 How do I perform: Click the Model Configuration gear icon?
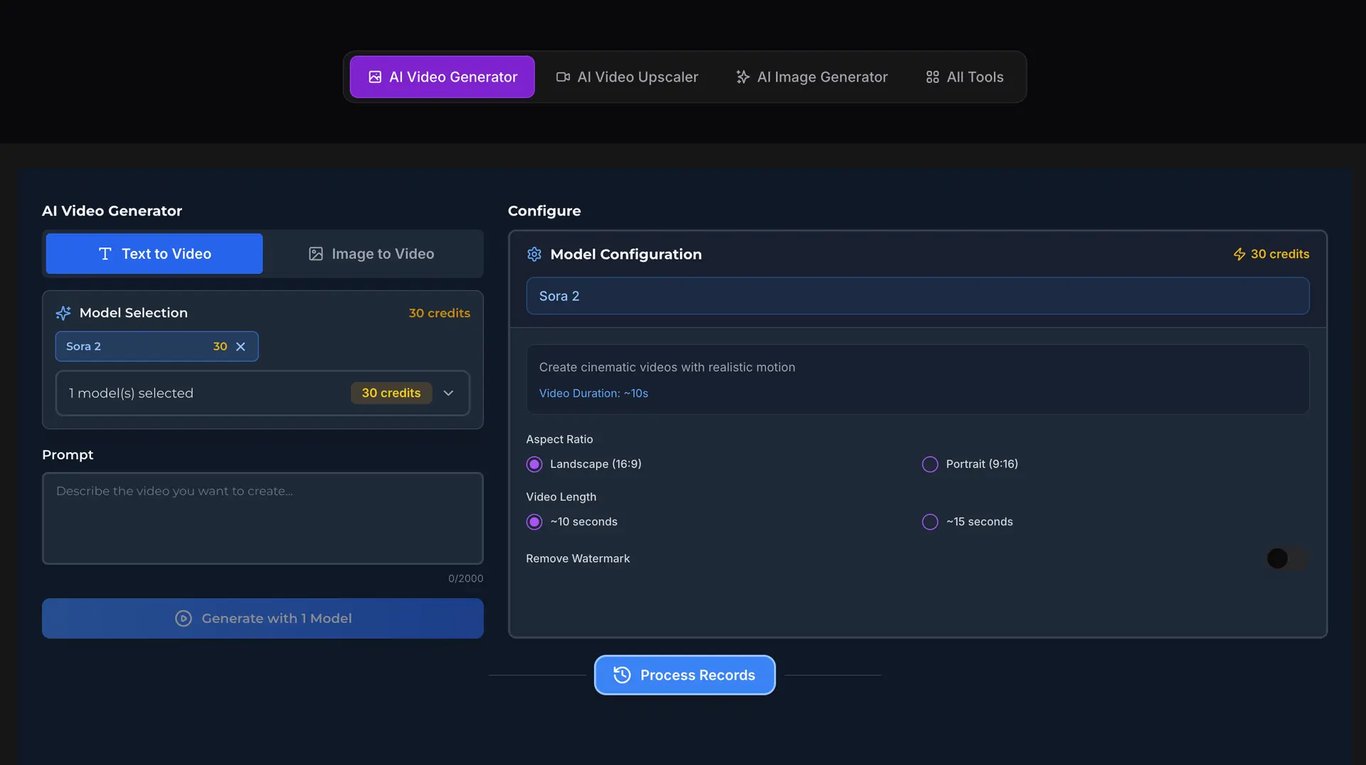coord(534,254)
